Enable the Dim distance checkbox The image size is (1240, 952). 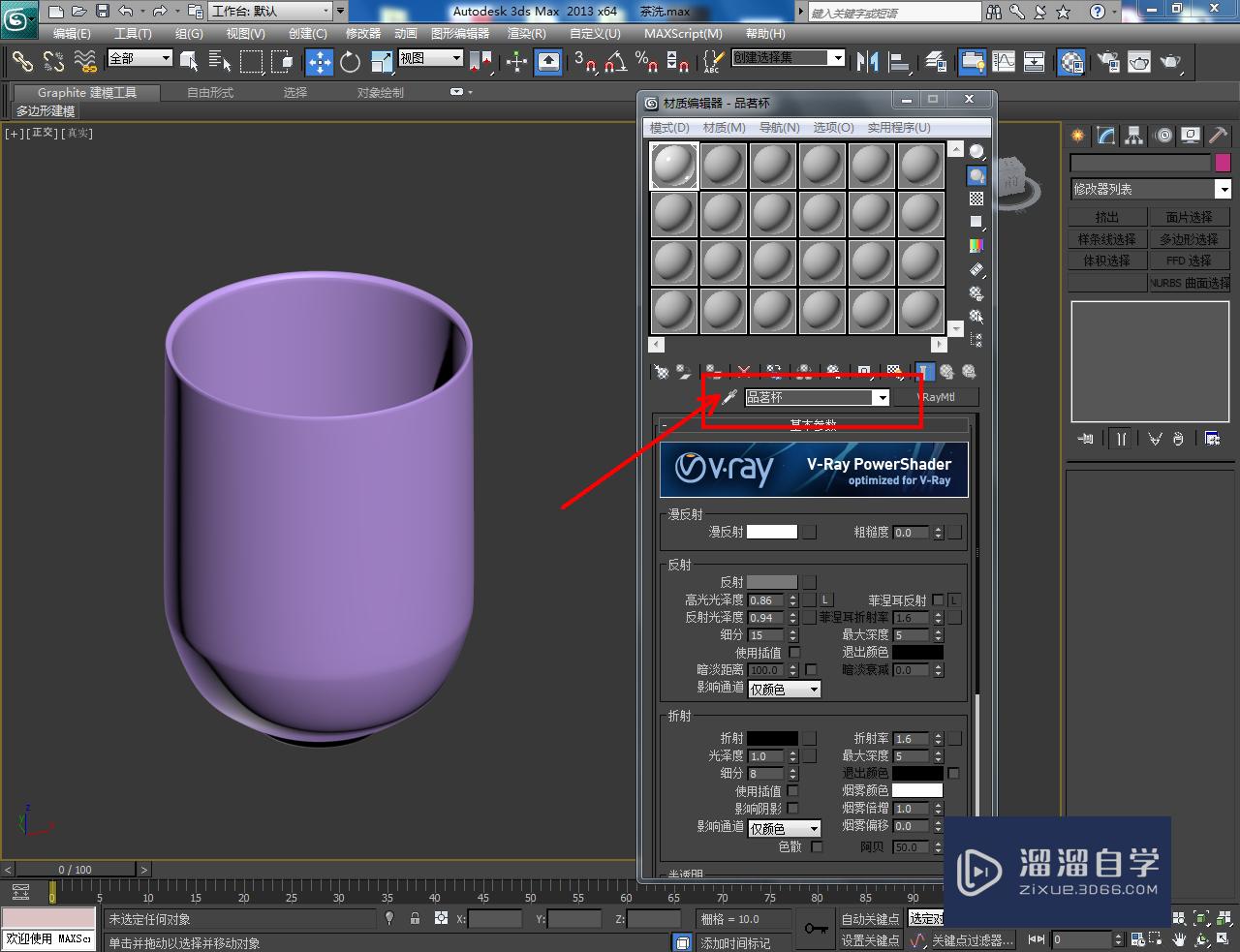coord(811,670)
